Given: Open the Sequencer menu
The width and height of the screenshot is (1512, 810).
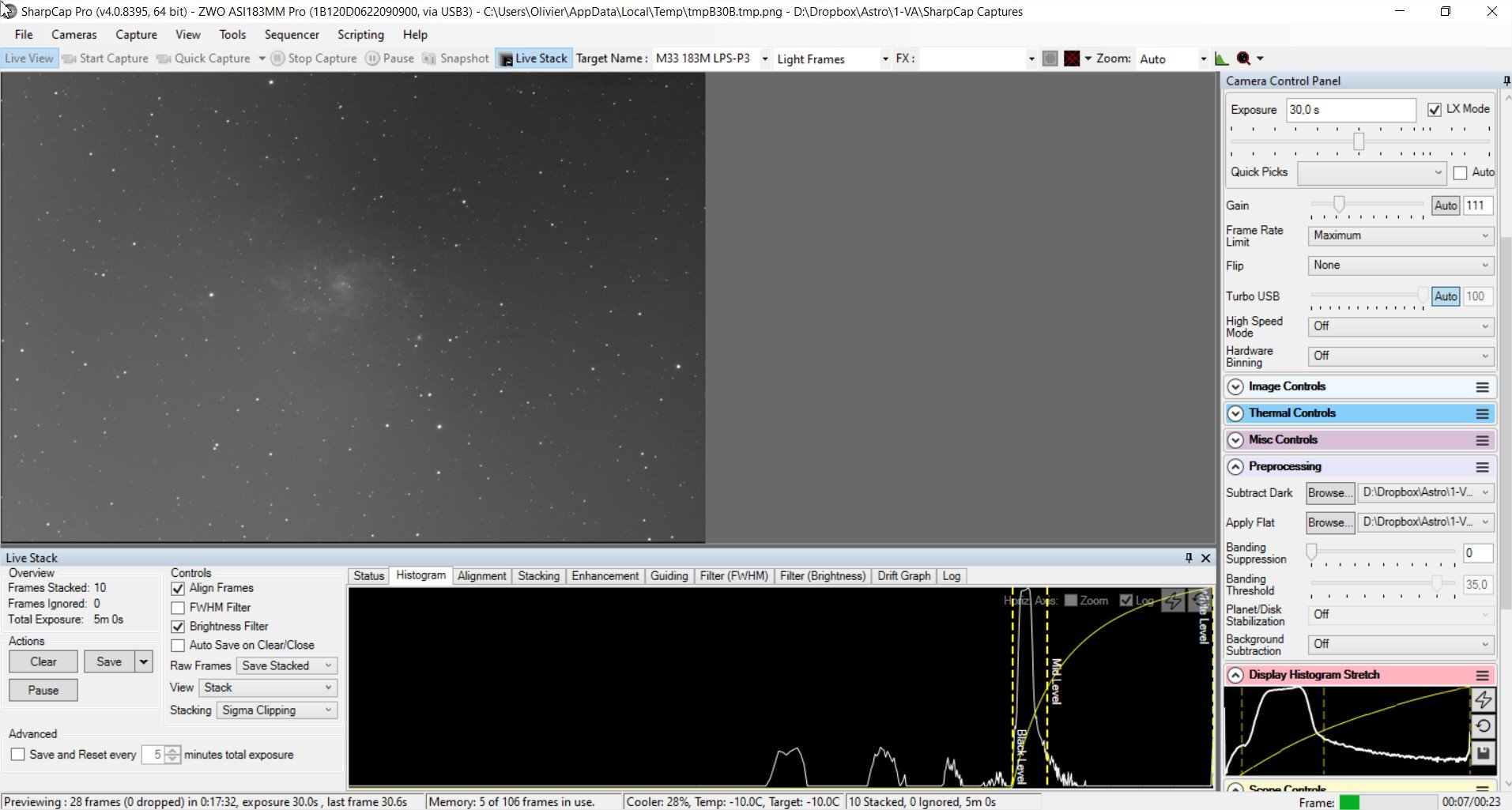Looking at the screenshot, I should 292,35.
